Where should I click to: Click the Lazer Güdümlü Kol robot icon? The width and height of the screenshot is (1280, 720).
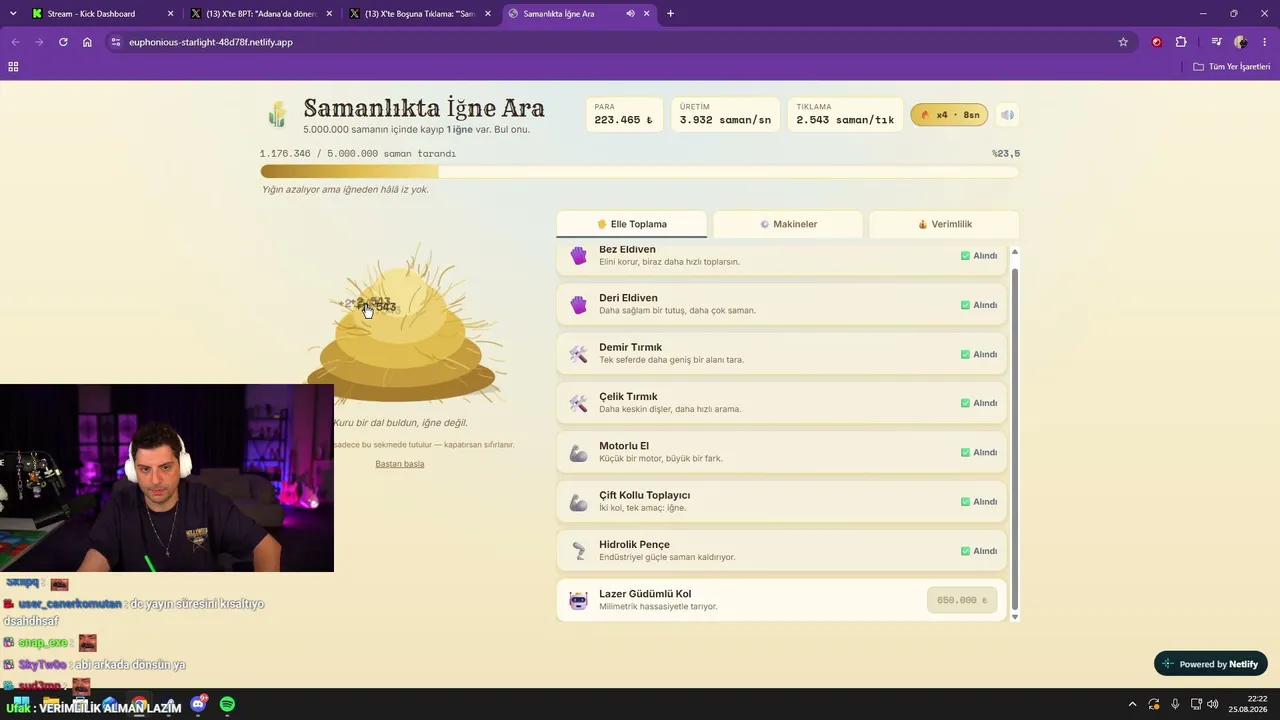[x=578, y=600]
